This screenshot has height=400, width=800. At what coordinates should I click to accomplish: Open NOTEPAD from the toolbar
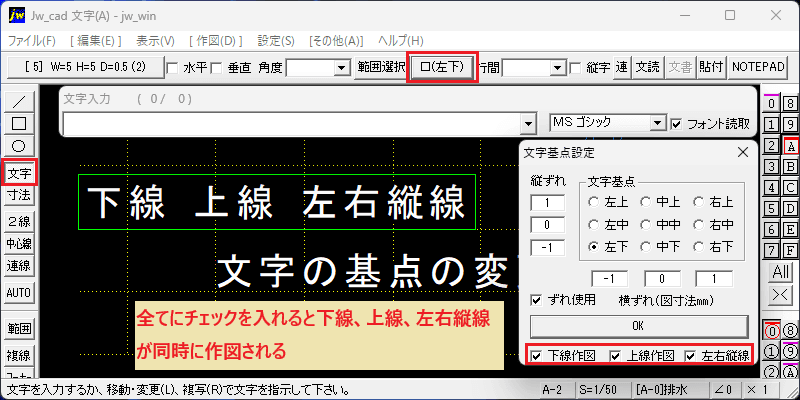(x=757, y=67)
